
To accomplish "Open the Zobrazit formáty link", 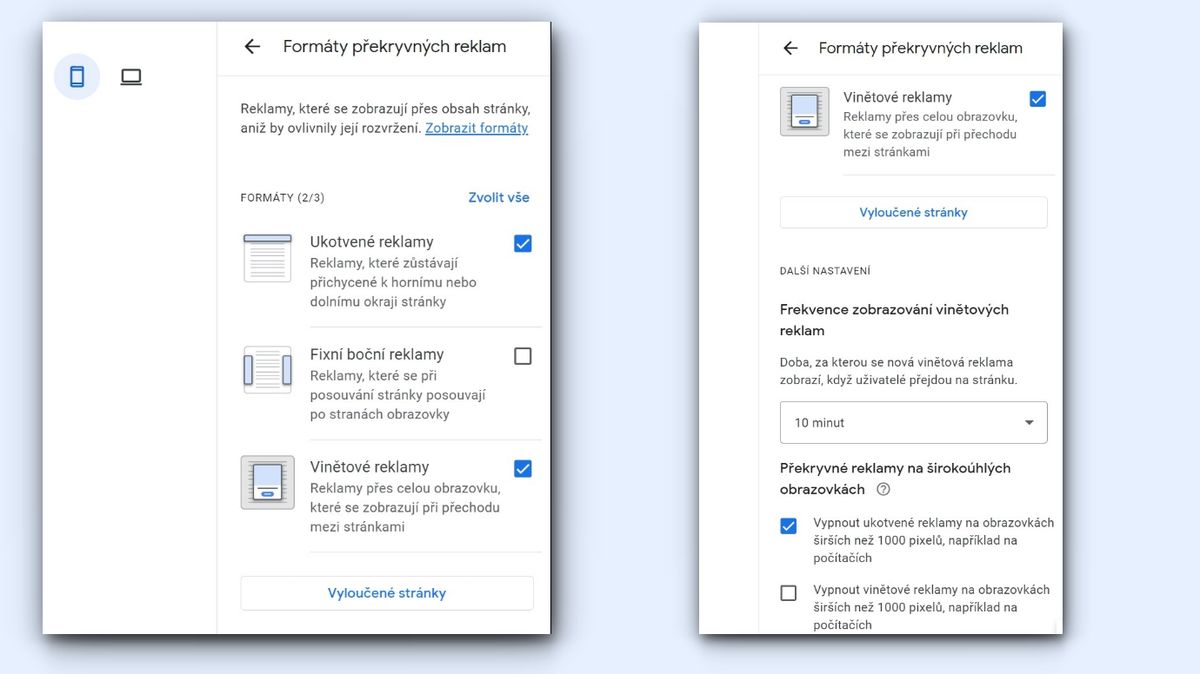I will tap(476, 128).
